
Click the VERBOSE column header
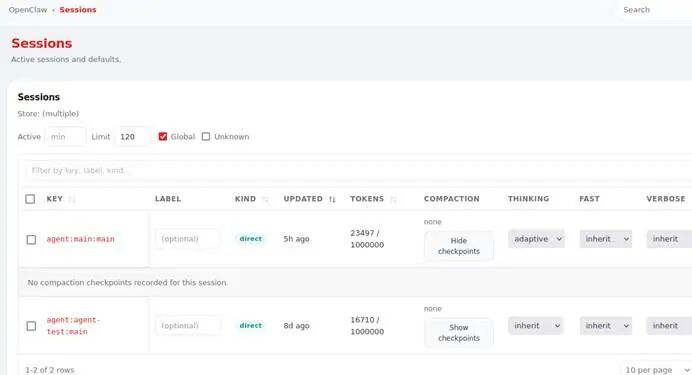(x=666, y=199)
